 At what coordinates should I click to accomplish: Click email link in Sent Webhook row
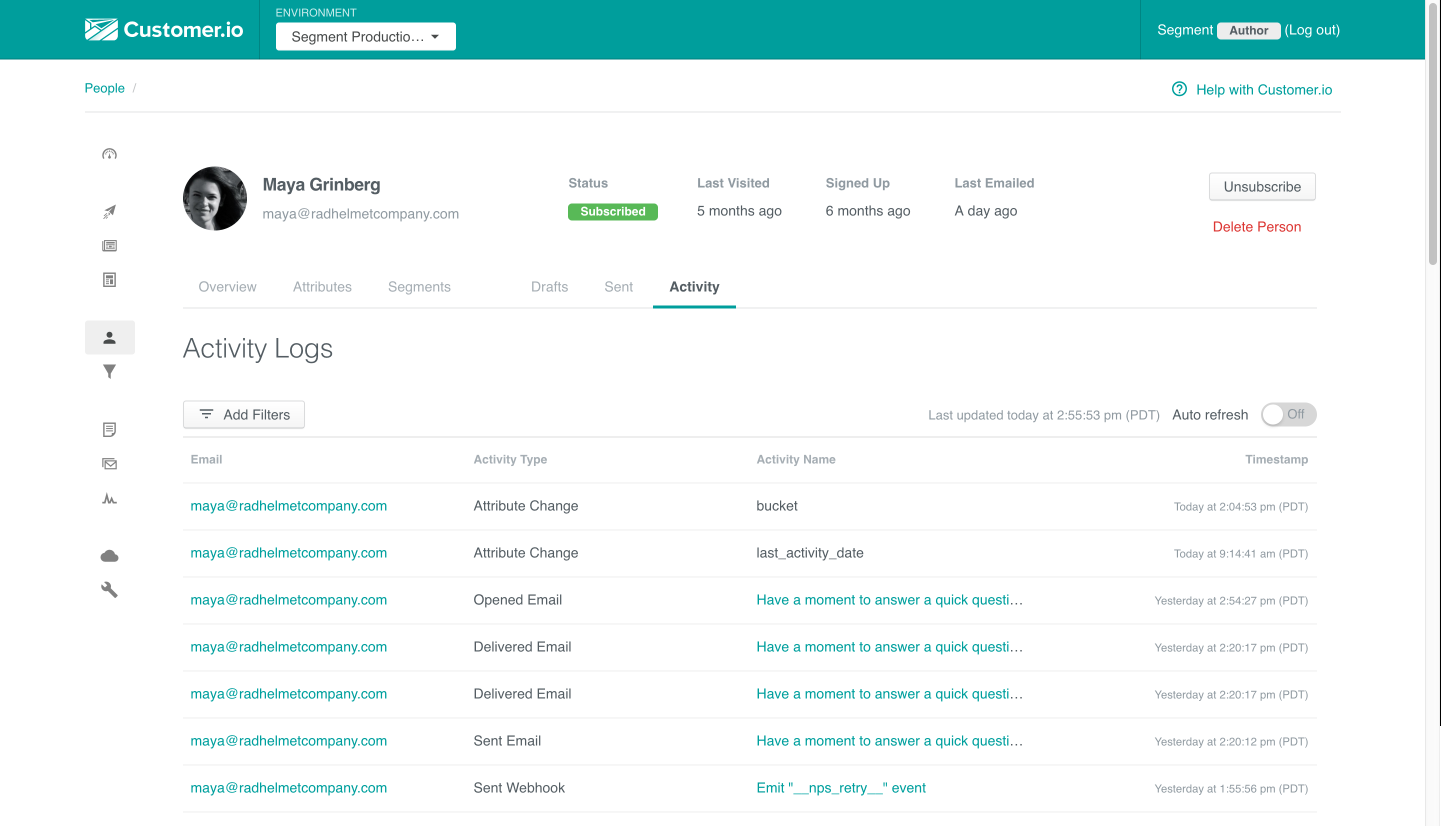289,788
